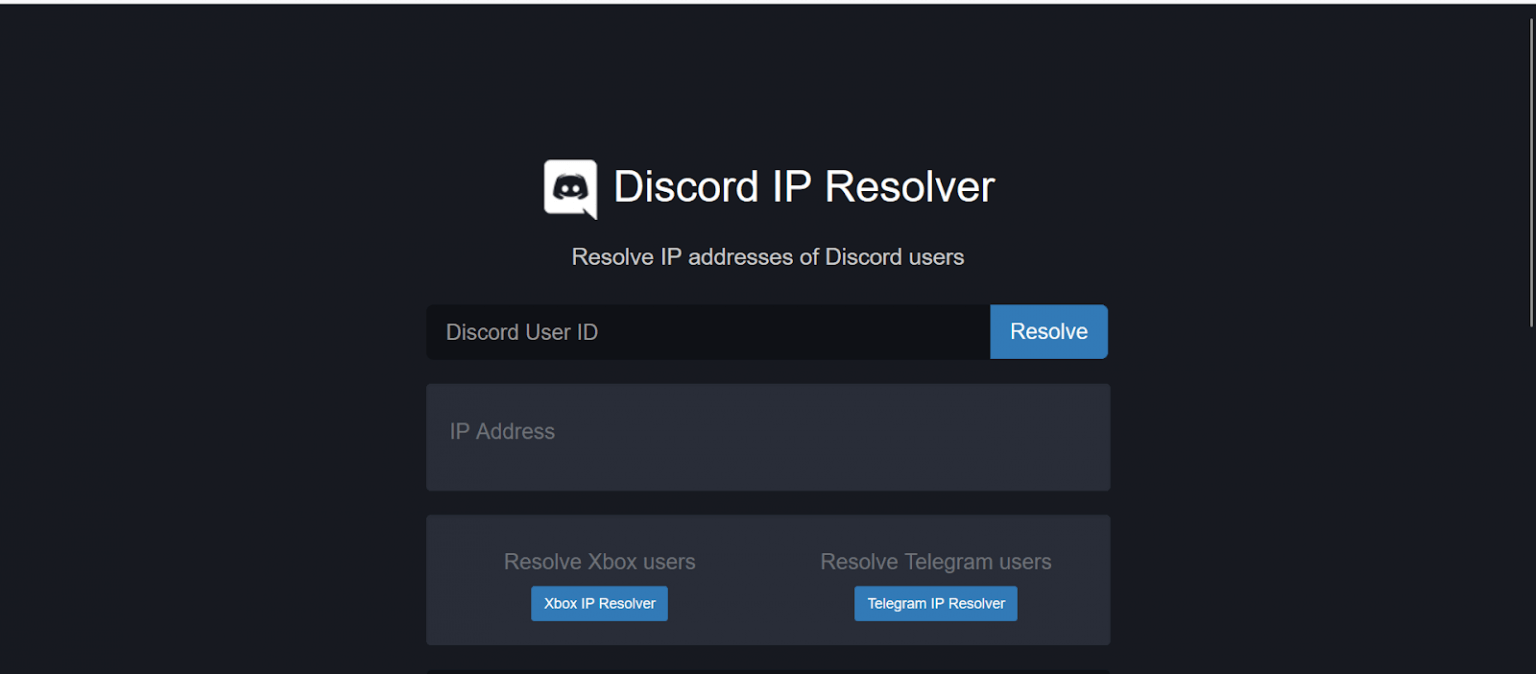
Task: Open the Xbox IP Resolver page
Action: 599,604
